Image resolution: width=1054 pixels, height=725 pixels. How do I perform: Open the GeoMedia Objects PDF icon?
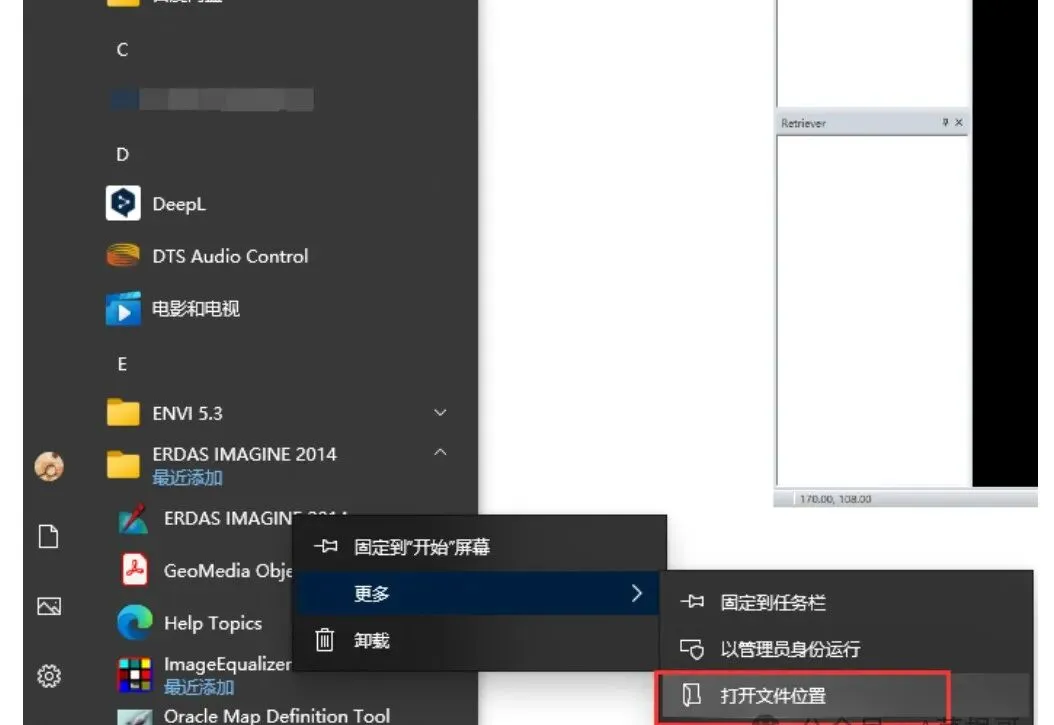(x=134, y=570)
